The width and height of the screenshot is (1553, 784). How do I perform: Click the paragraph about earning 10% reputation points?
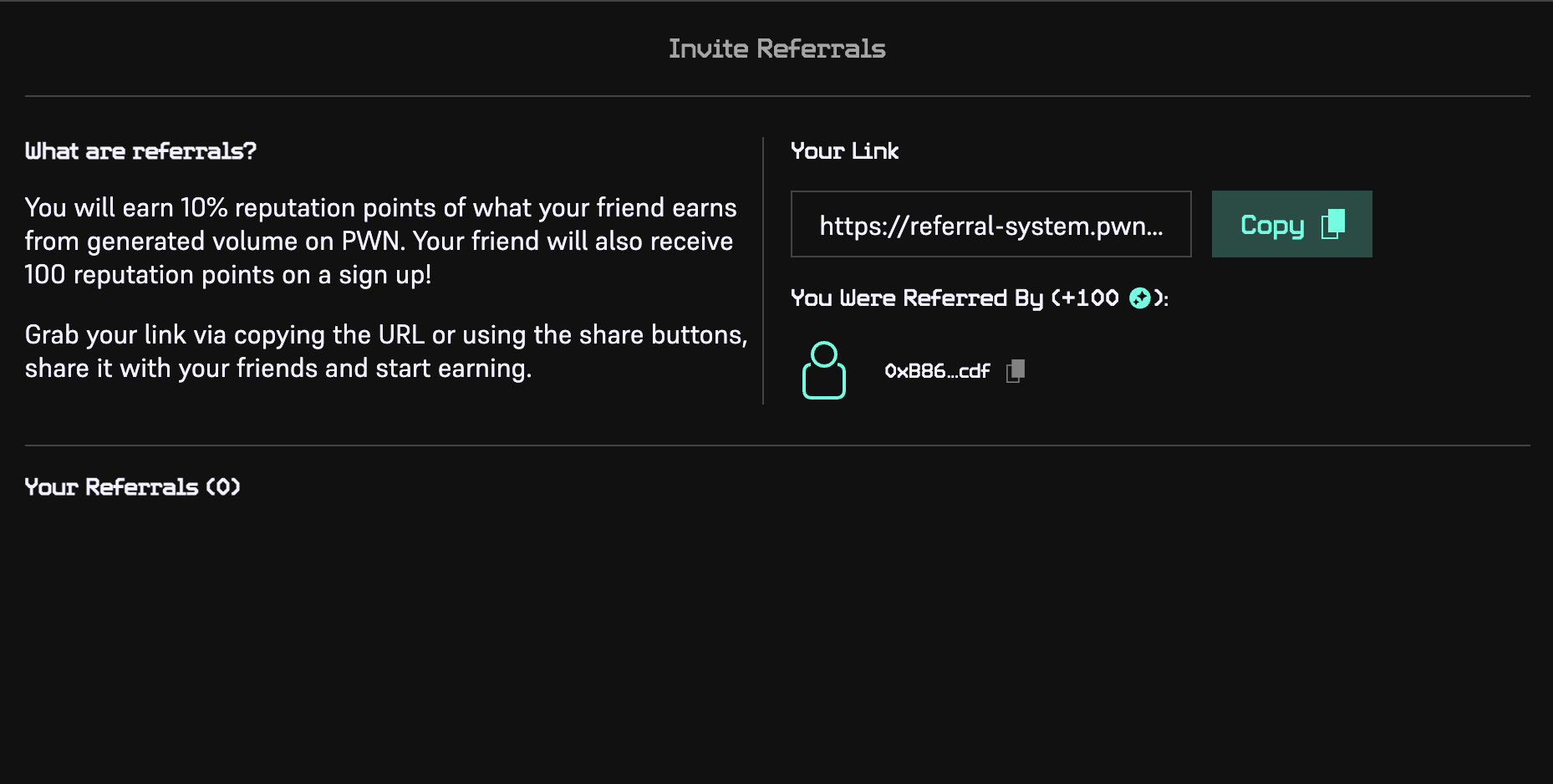[x=380, y=241]
